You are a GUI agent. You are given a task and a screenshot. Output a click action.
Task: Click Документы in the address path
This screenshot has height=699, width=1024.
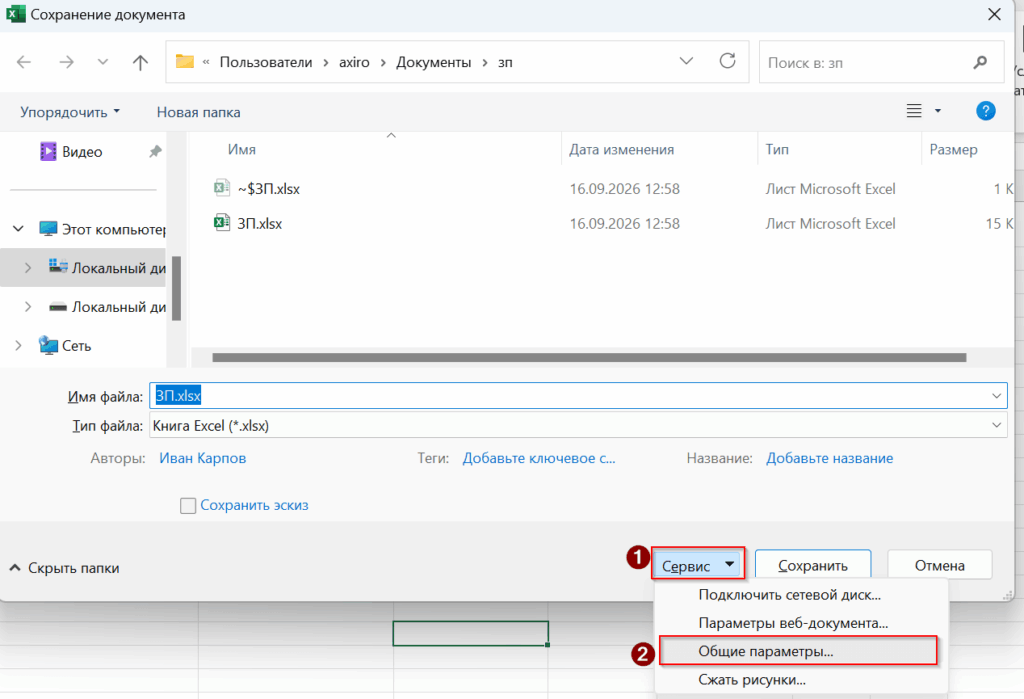pos(434,62)
